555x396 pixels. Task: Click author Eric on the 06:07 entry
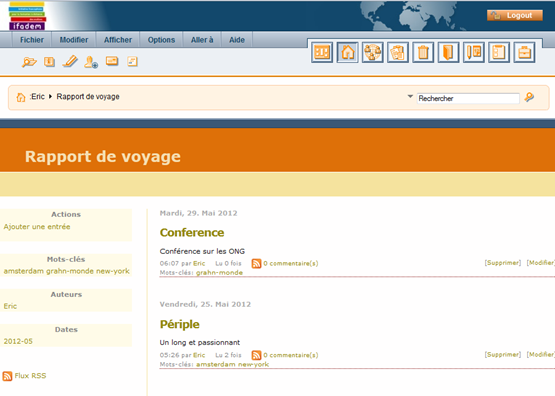[199, 263]
